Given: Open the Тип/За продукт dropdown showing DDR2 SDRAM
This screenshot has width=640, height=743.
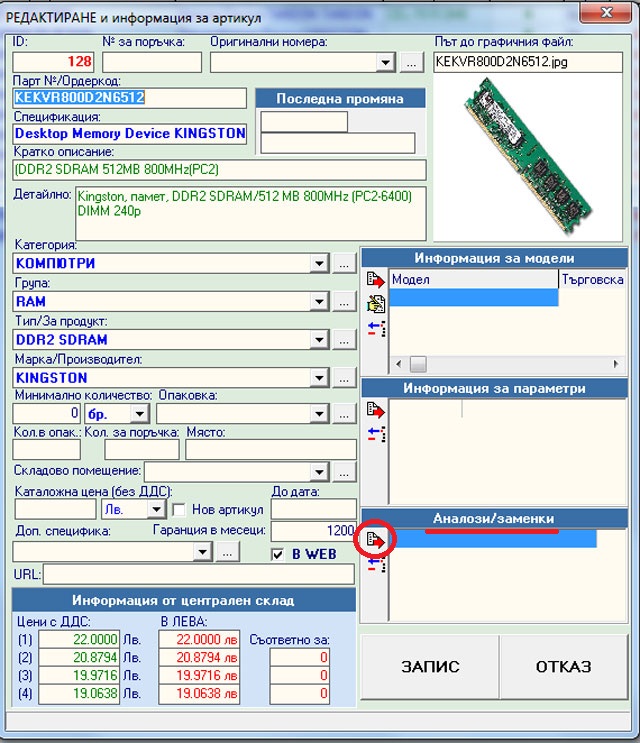Looking at the screenshot, I should pyautogui.click(x=319, y=340).
